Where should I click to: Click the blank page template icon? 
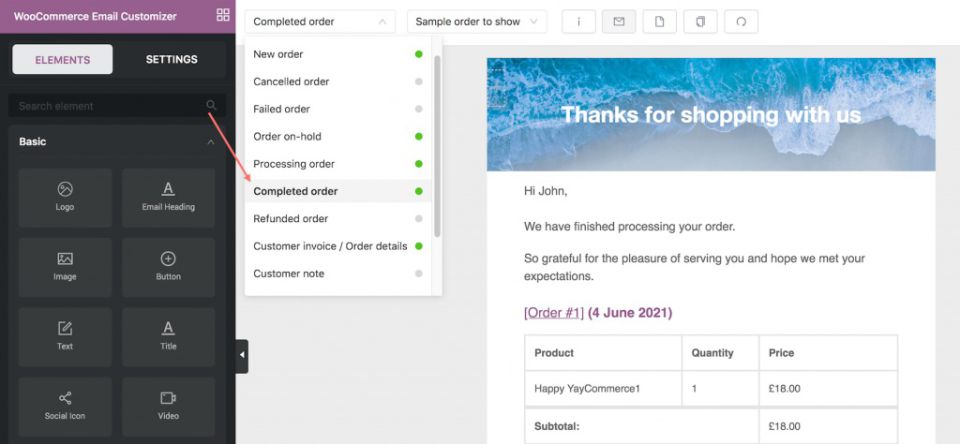click(660, 21)
